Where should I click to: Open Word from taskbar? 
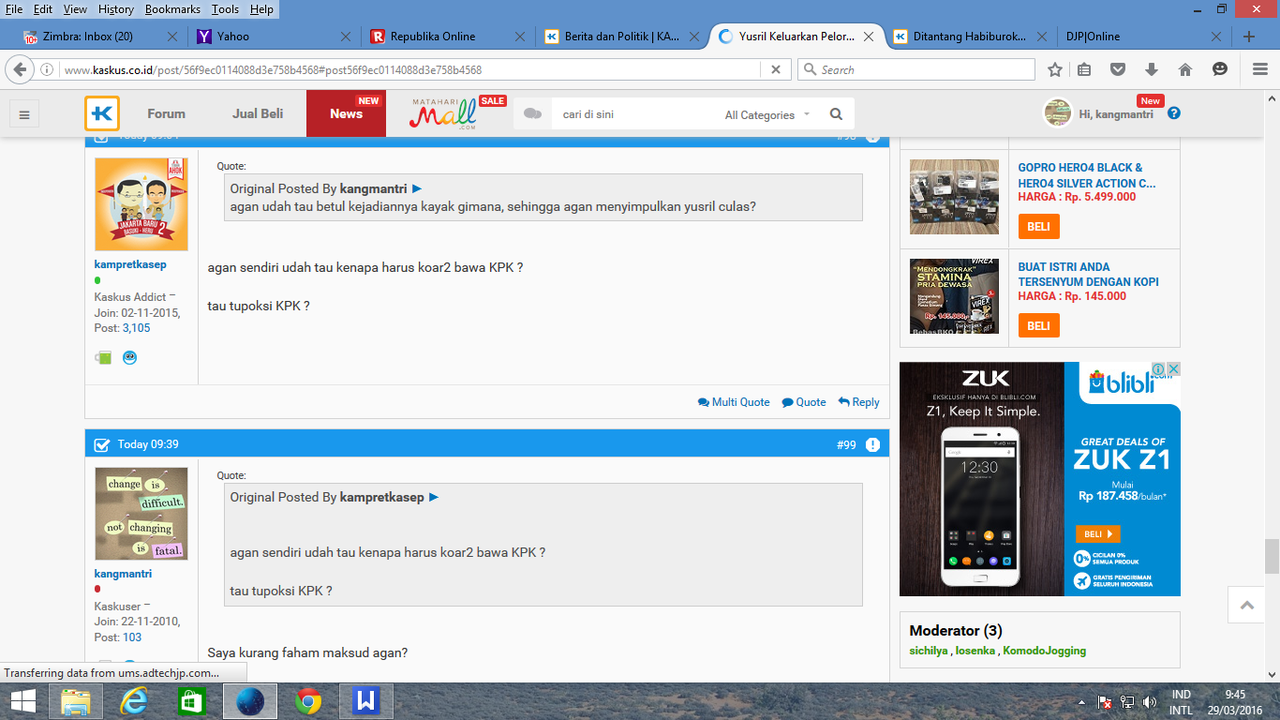[x=365, y=701]
